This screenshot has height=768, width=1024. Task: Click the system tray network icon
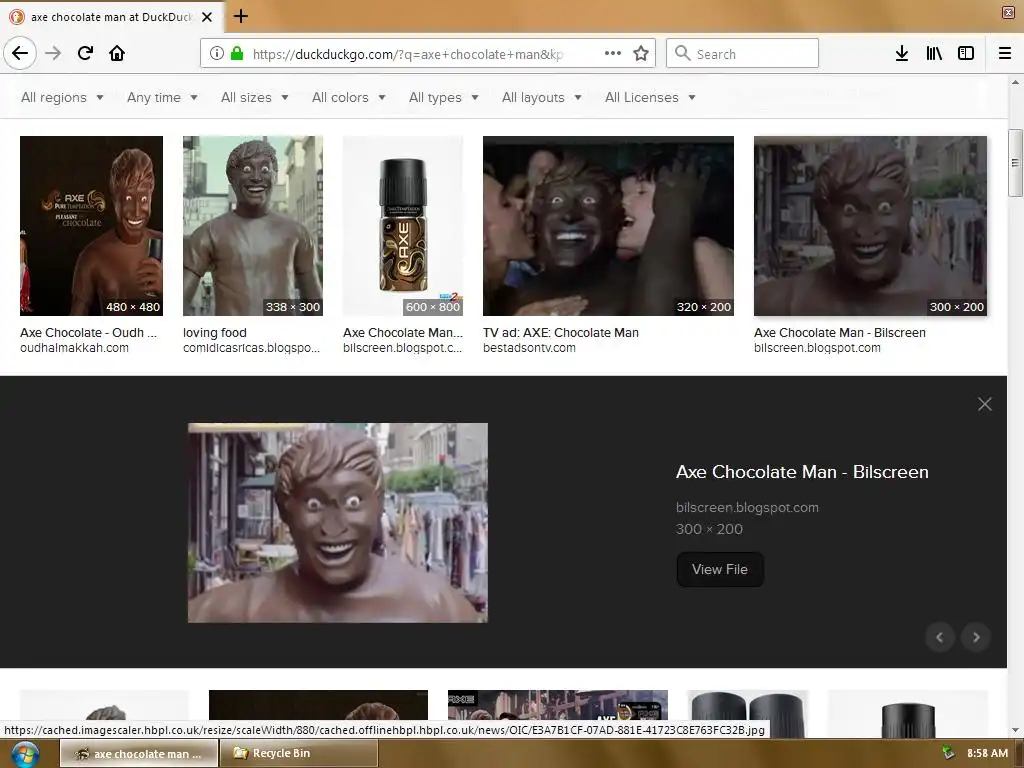[x=948, y=753]
